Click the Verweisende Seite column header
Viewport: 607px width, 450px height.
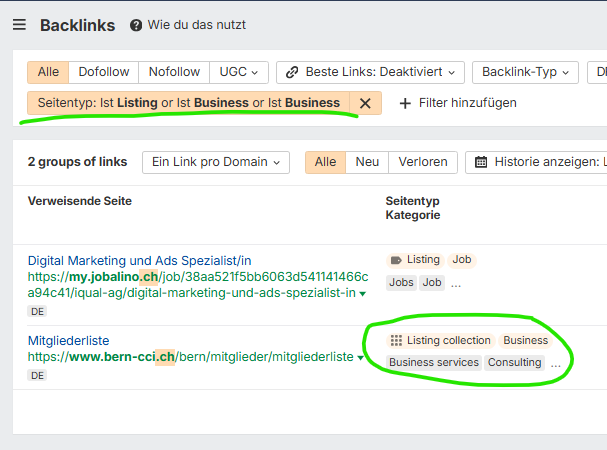point(80,201)
